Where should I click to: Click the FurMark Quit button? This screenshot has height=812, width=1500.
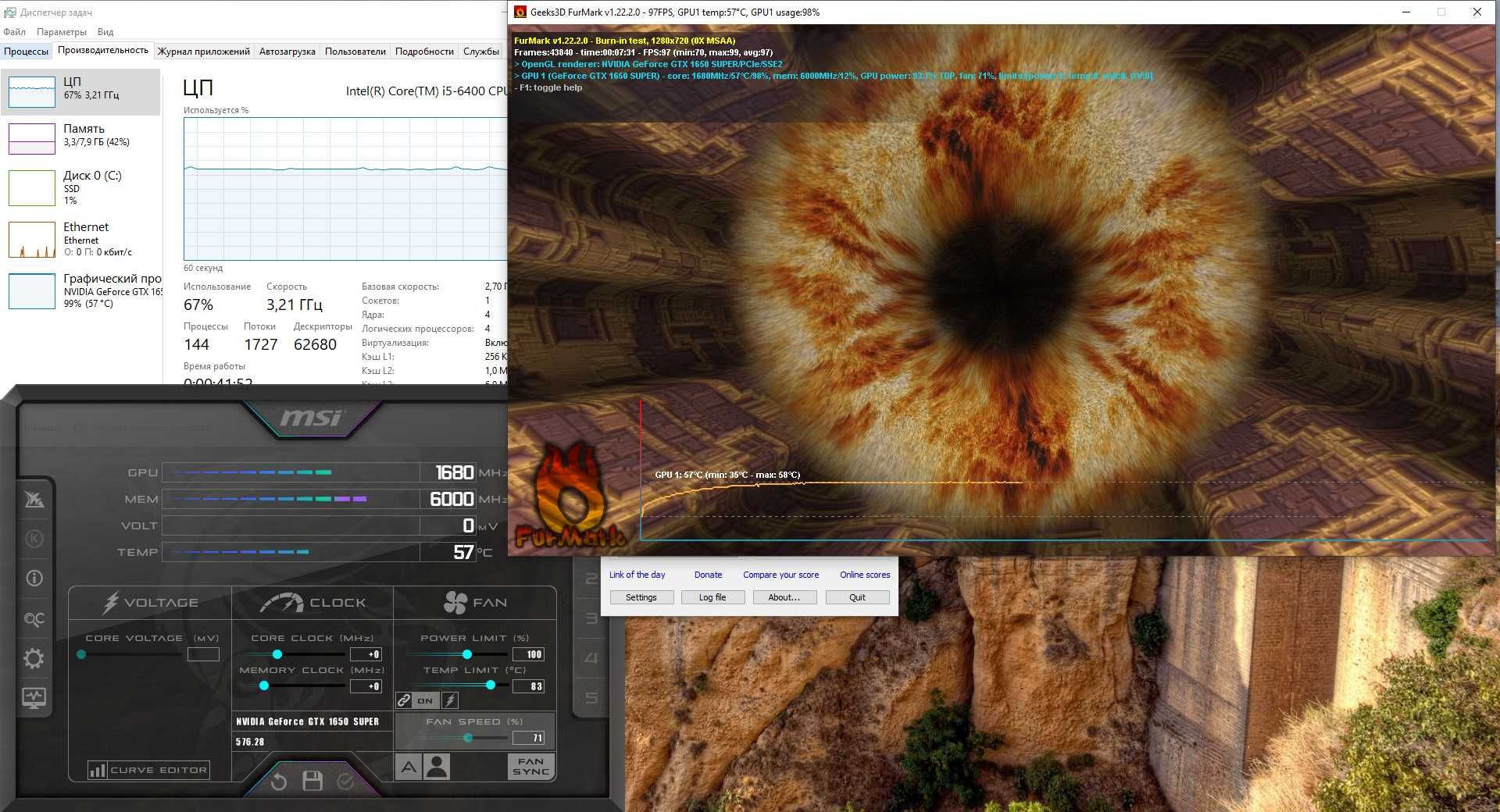pyautogui.click(x=857, y=597)
